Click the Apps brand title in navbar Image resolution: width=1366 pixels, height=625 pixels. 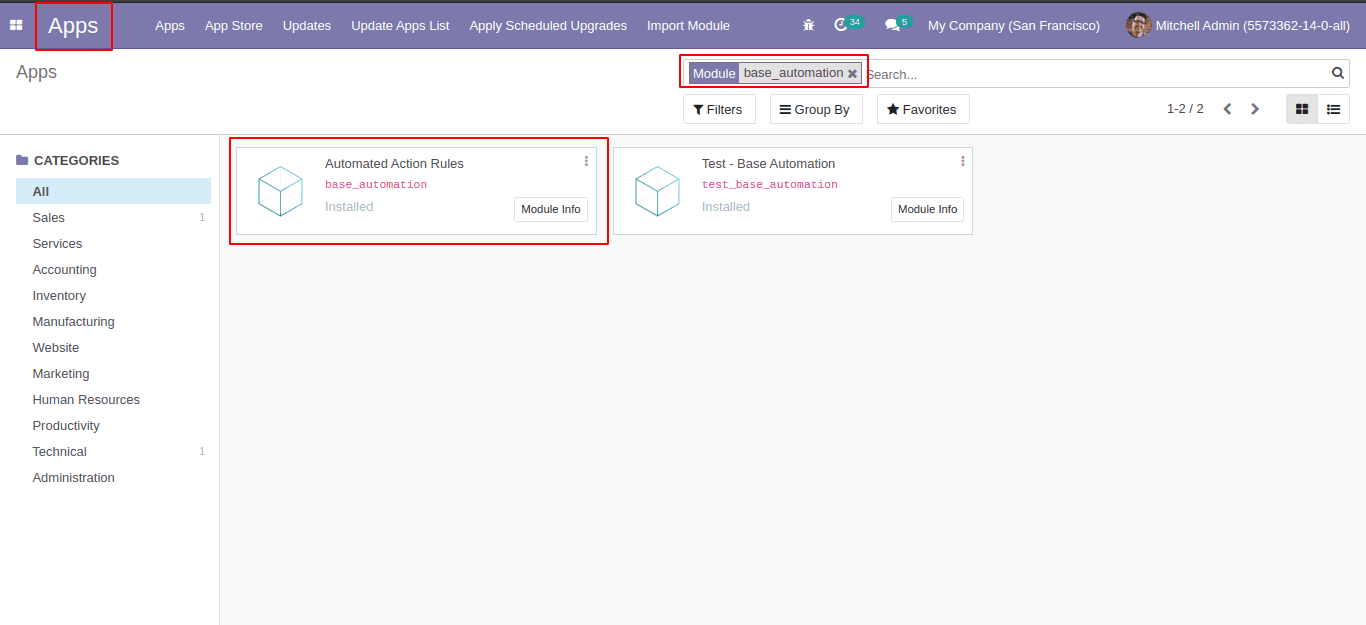tap(73, 26)
